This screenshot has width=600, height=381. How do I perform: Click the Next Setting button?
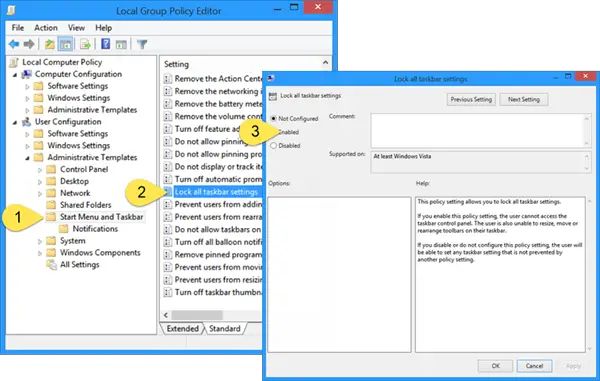tap(523, 99)
